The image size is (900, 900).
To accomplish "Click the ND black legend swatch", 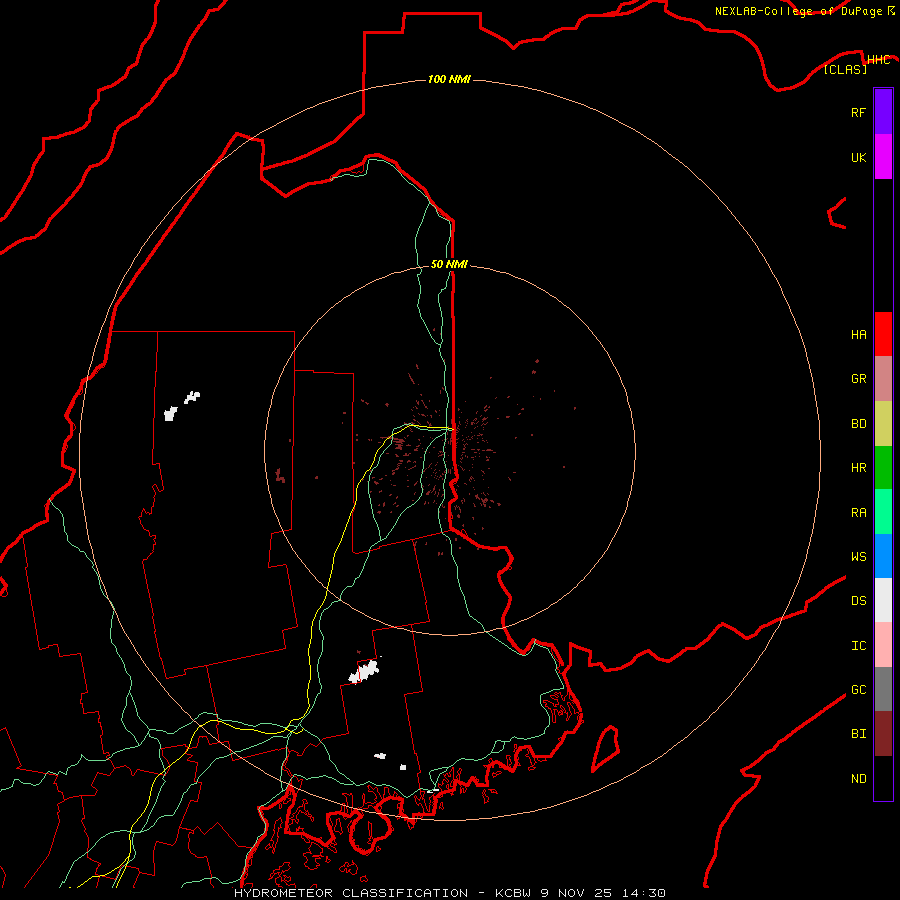I will (x=883, y=778).
